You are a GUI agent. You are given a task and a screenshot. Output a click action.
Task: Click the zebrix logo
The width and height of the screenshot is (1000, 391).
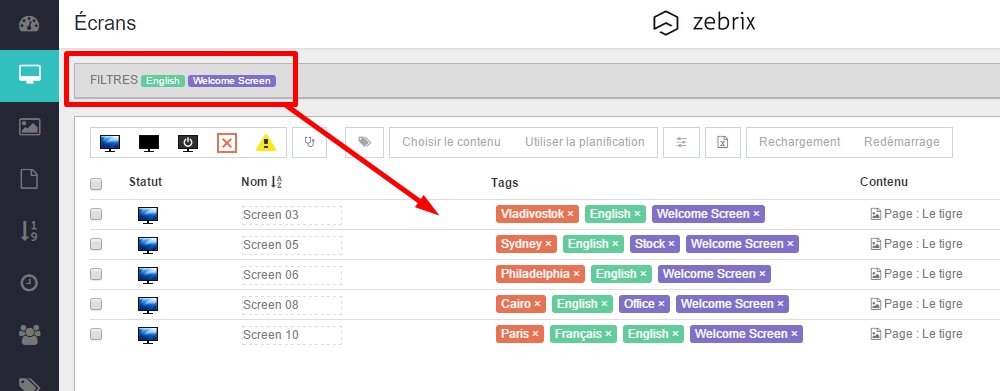tap(704, 23)
